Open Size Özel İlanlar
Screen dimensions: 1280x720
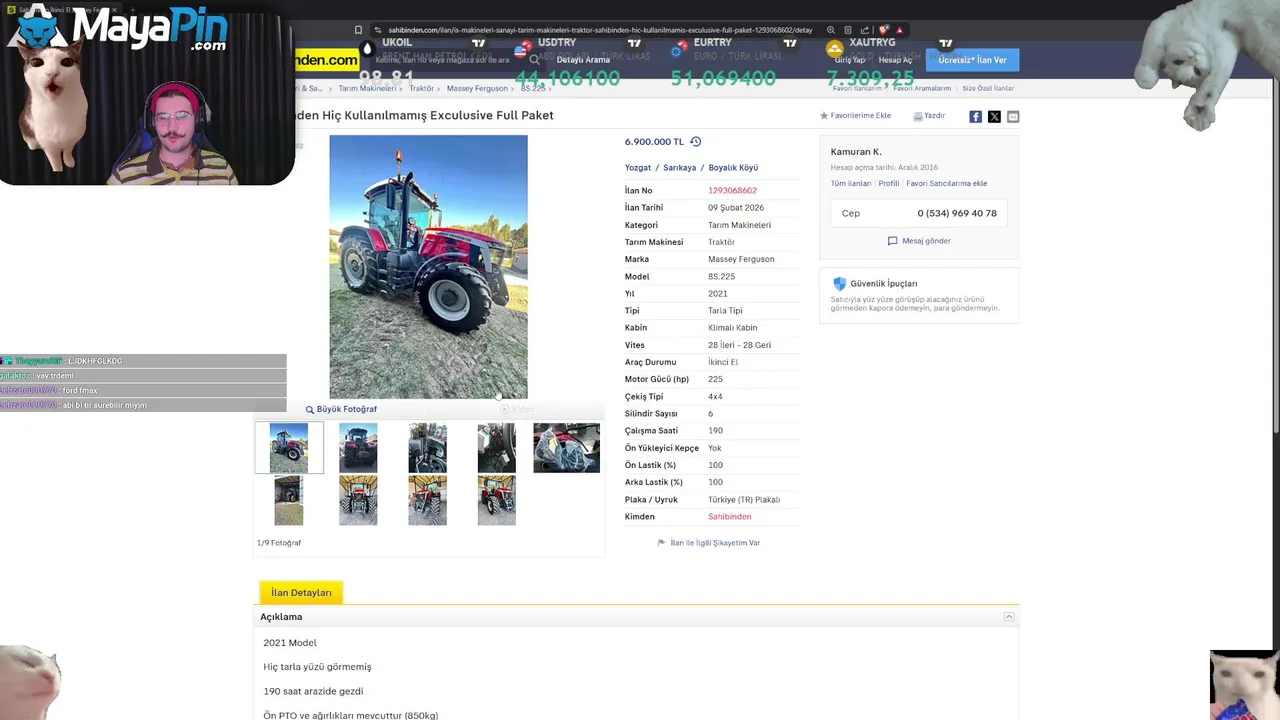[x=988, y=88]
